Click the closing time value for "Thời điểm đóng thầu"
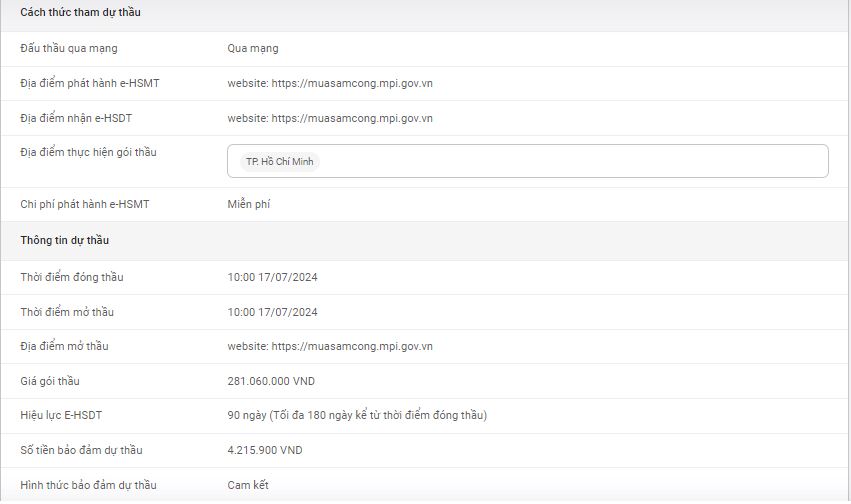 pos(272,277)
